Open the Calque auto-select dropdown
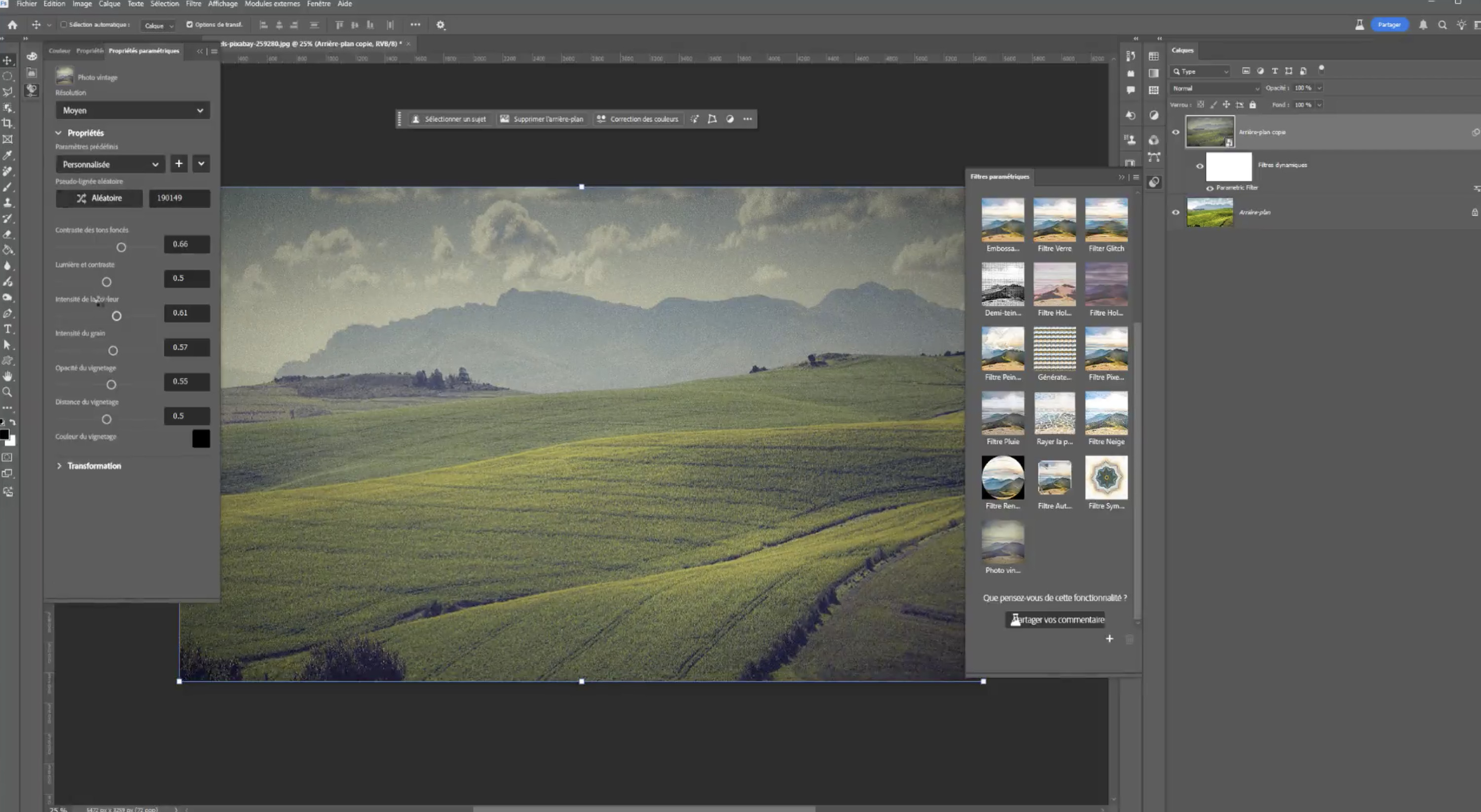Image resolution: width=1481 pixels, height=812 pixels. pyautogui.click(x=158, y=25)
